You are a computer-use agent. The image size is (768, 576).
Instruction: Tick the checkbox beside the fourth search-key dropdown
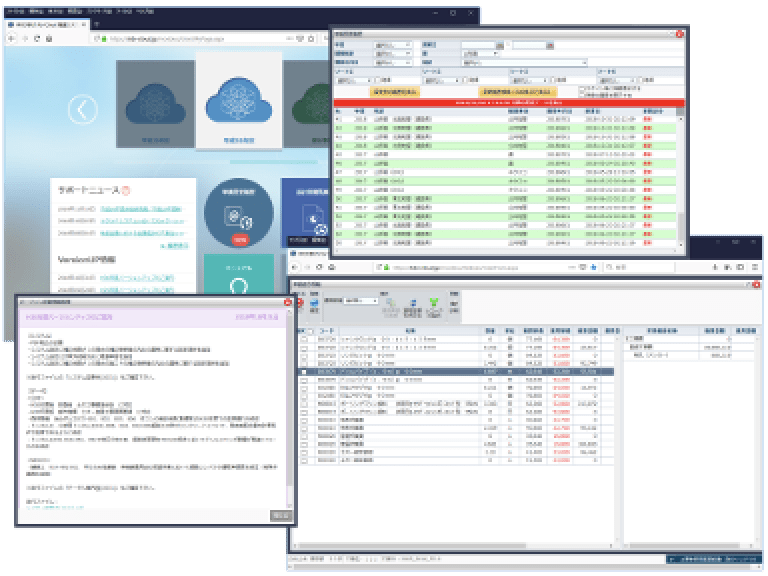point(640,80)
